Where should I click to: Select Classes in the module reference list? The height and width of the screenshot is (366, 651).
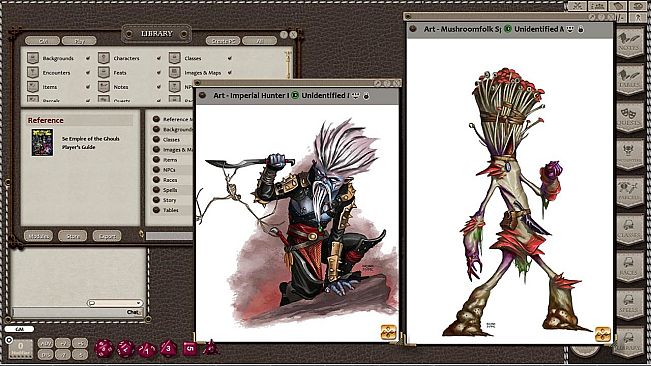[171, 139]
